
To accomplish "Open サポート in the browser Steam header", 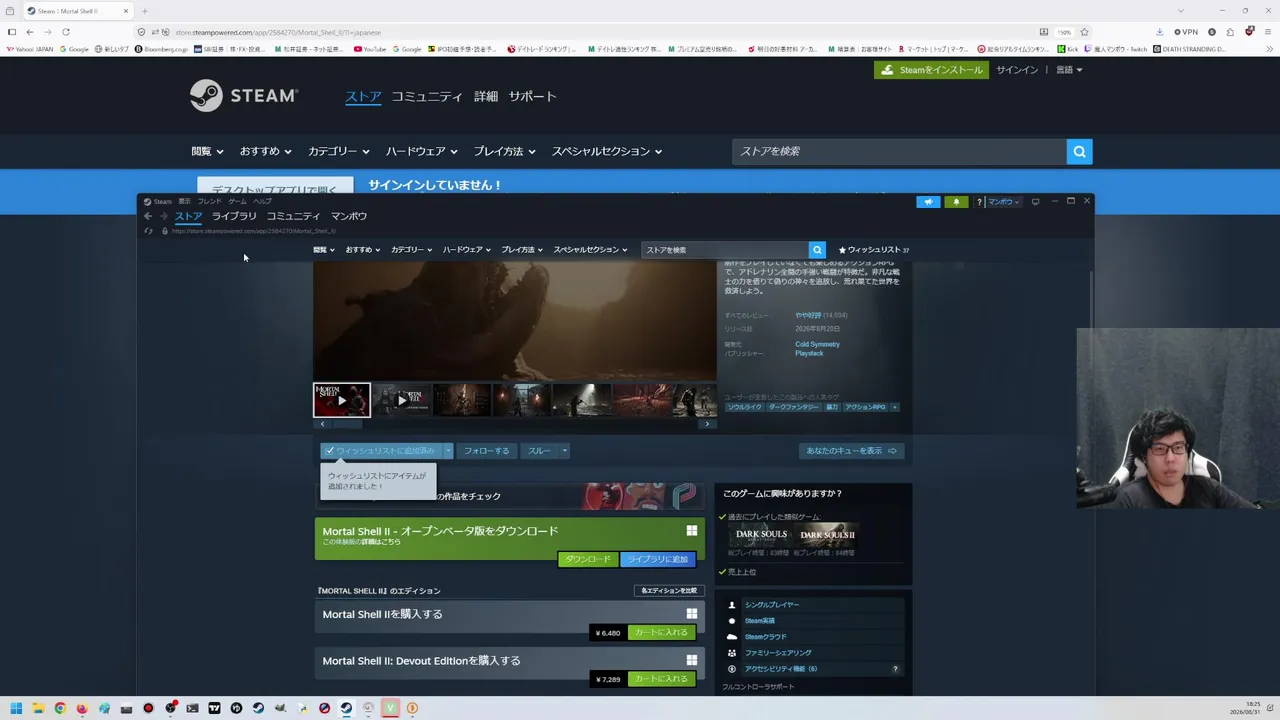I will [x=532, y=96].
